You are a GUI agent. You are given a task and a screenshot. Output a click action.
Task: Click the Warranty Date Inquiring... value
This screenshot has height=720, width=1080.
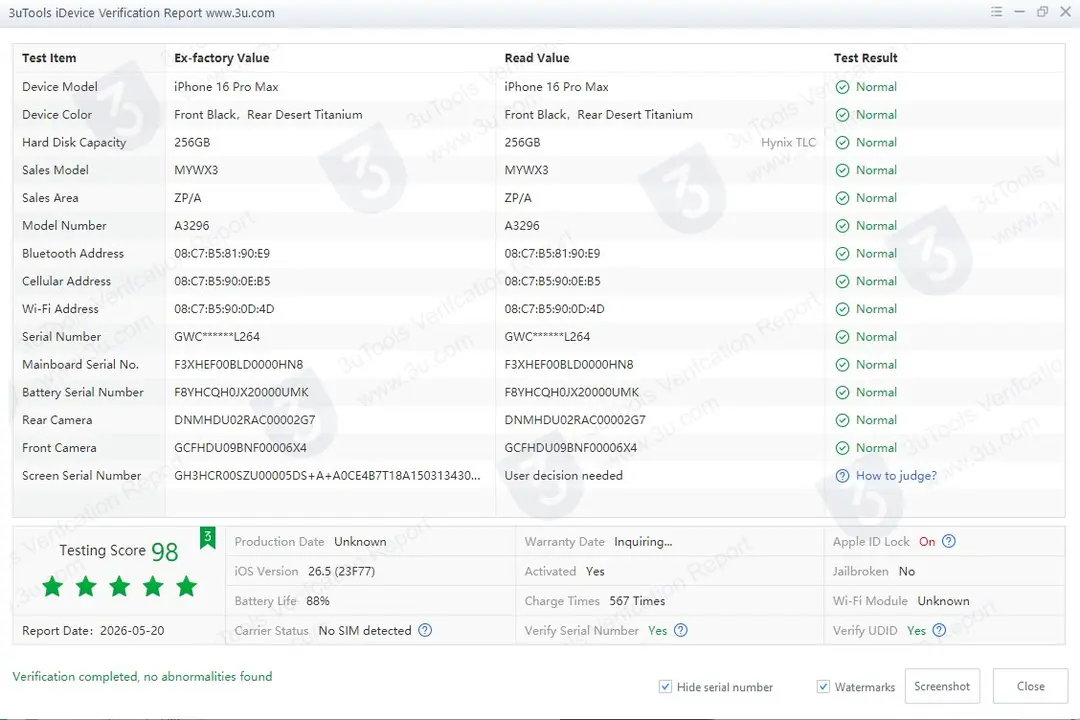[643, 542]
